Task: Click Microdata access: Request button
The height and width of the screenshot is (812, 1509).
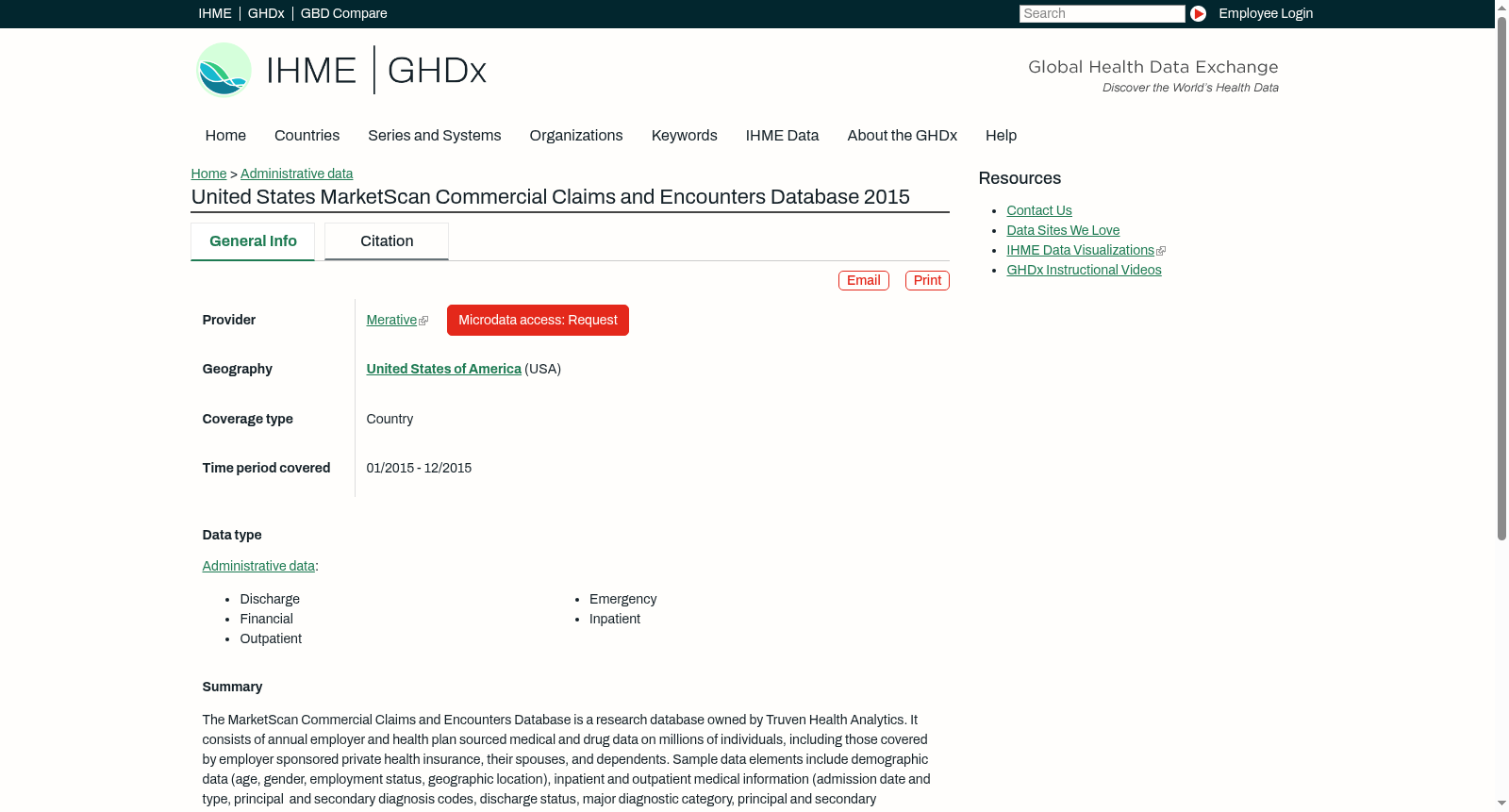Action: coord(538,321)
